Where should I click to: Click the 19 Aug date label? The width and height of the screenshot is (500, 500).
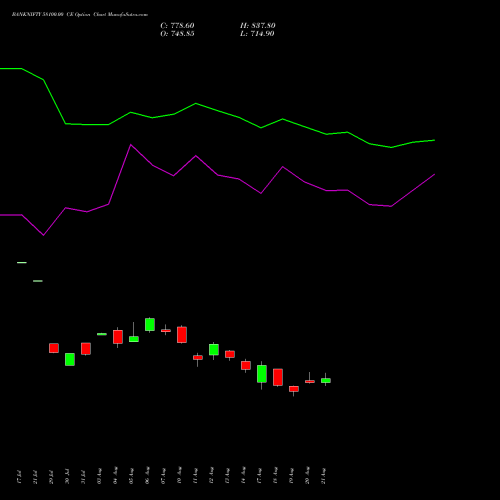pyautogui.click(x=291, y=476)
